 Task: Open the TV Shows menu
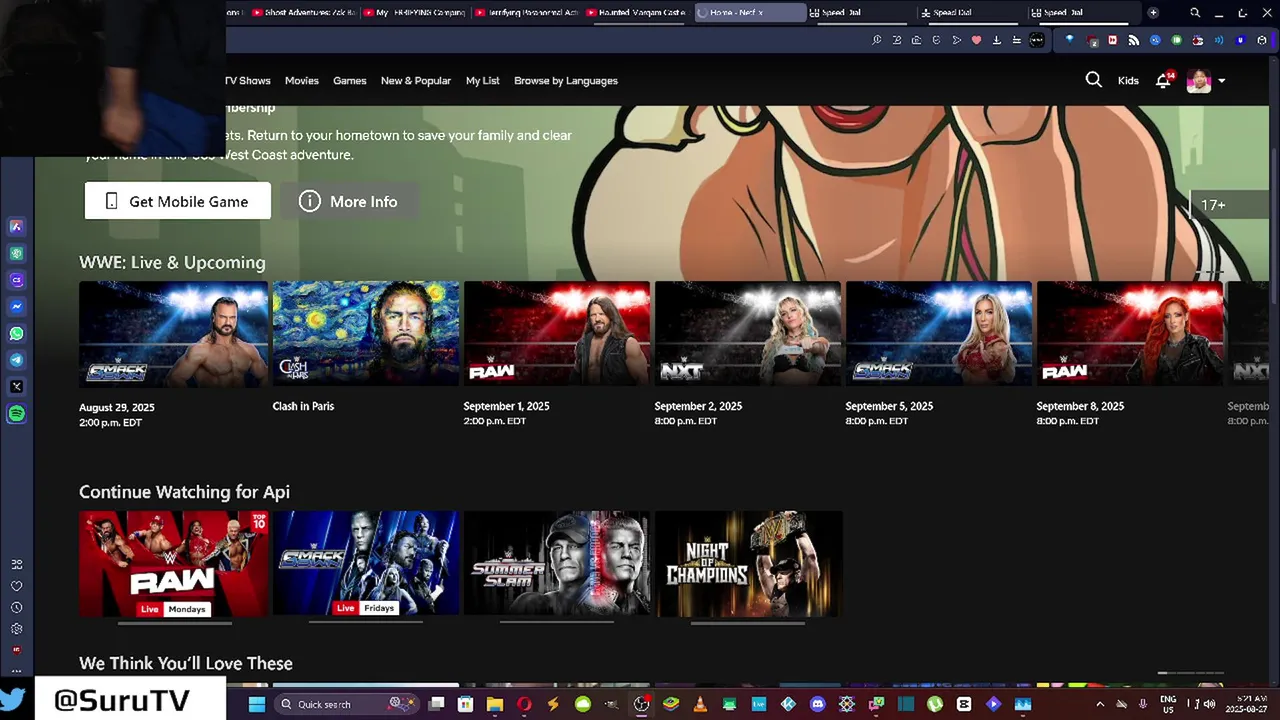coord(247,81)
